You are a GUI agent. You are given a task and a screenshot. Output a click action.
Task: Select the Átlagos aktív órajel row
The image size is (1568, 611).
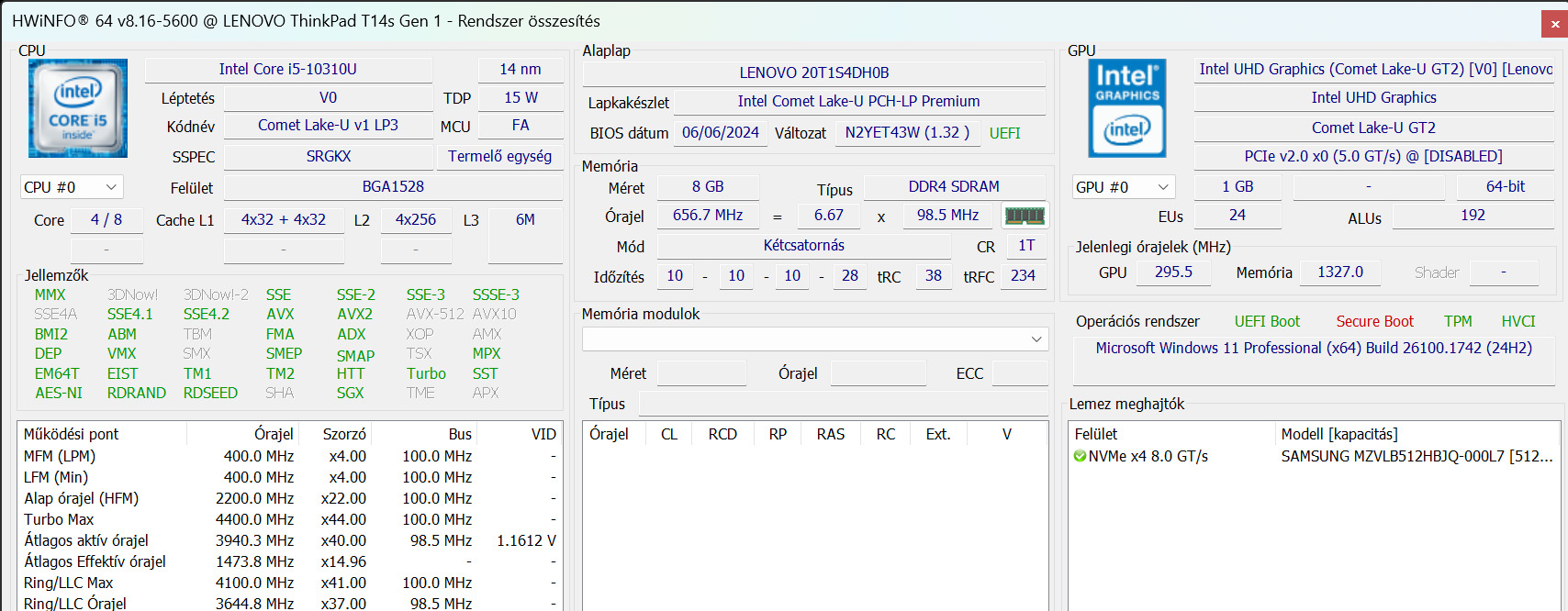point(290,540)
